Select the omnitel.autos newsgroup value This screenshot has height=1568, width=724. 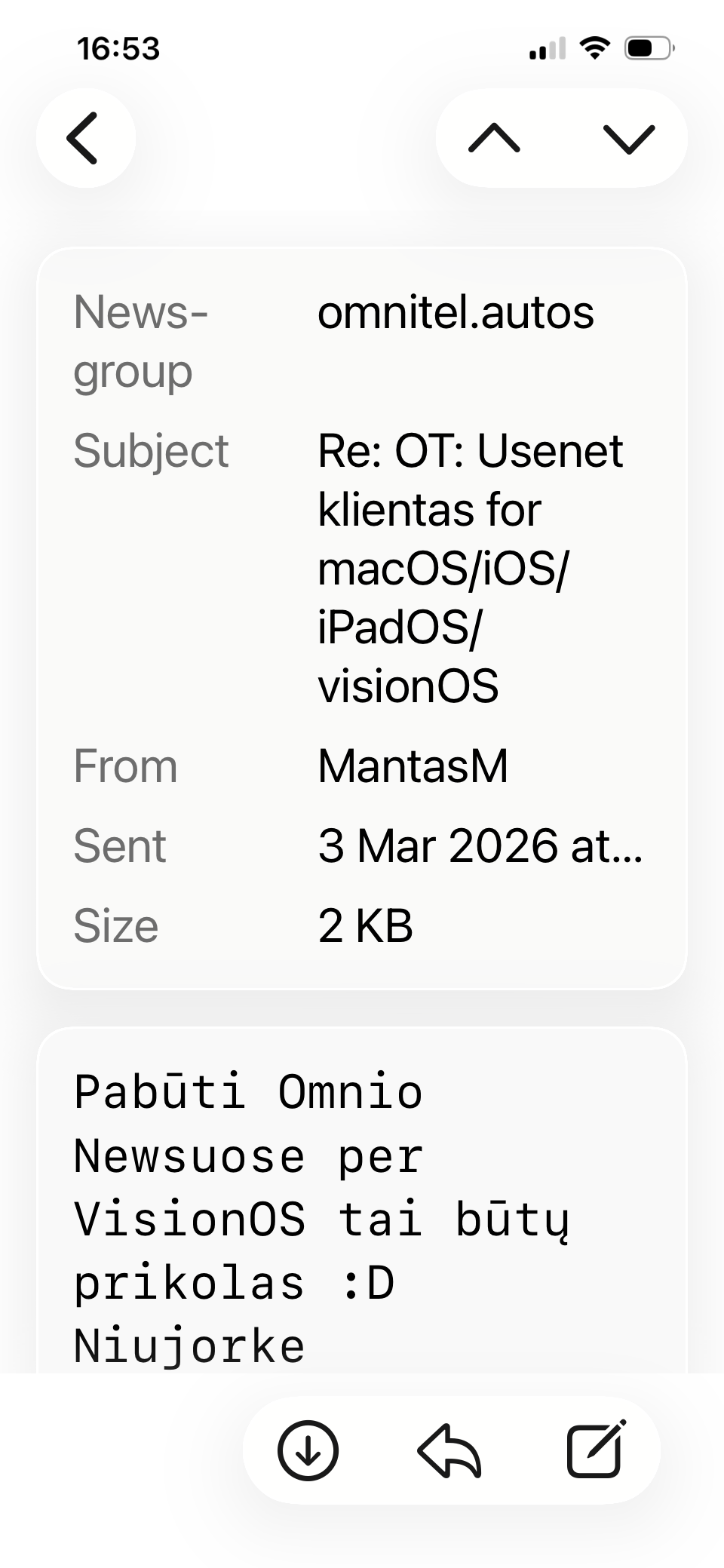456,312
